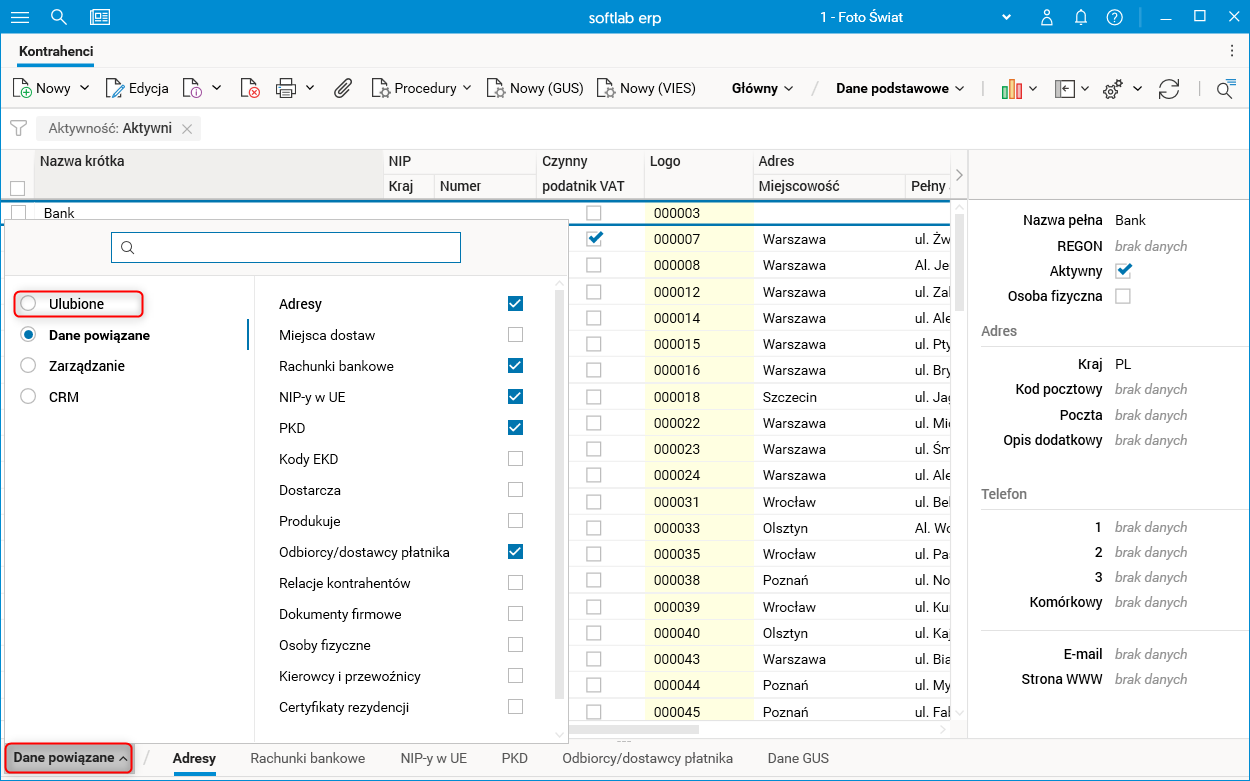The height and width of the screenshot is (781, 1250).
Task: Collapse the Dane powiązane selector
Action: (x=70, y=758)
